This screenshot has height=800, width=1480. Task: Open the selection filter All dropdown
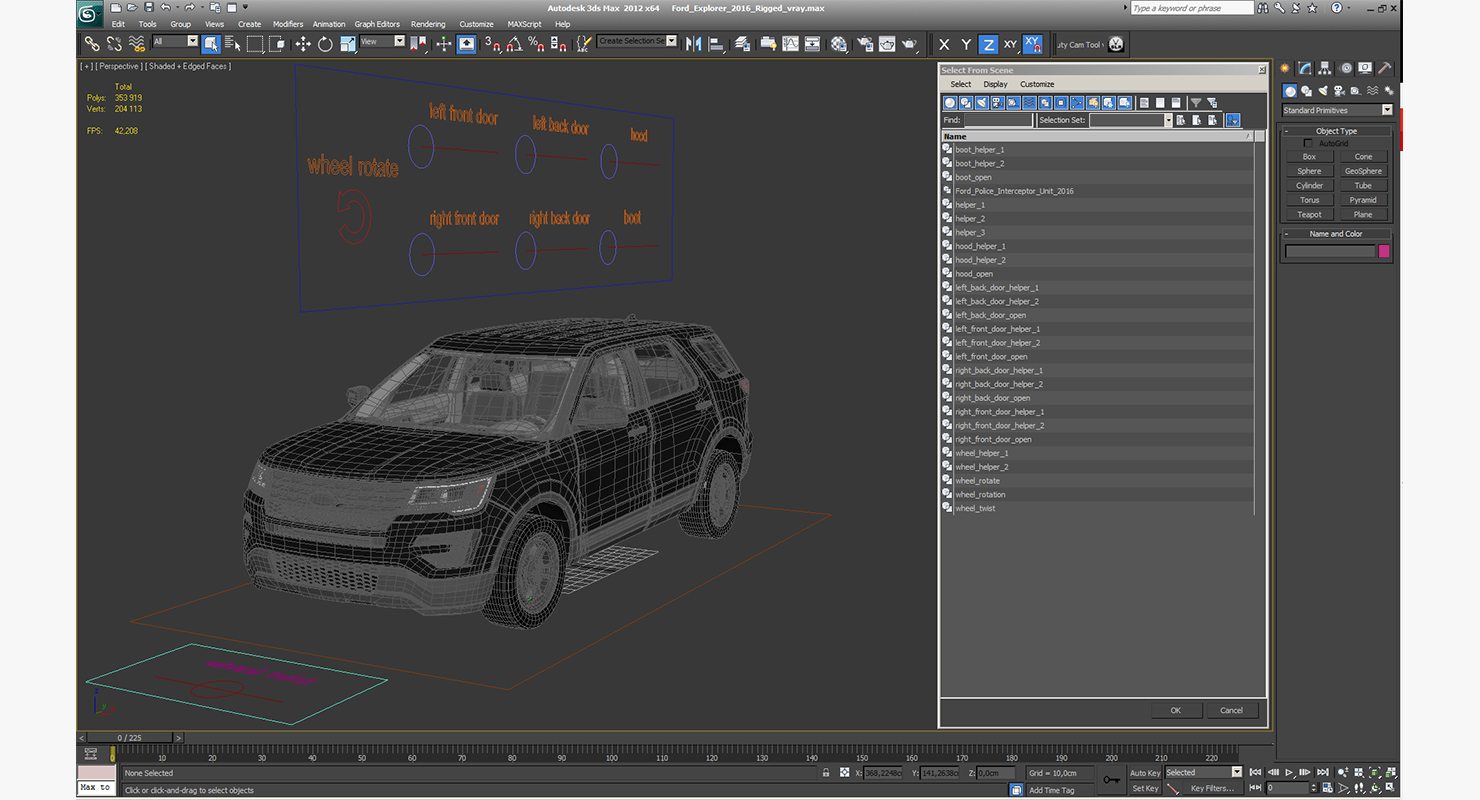tap(175, 41)
